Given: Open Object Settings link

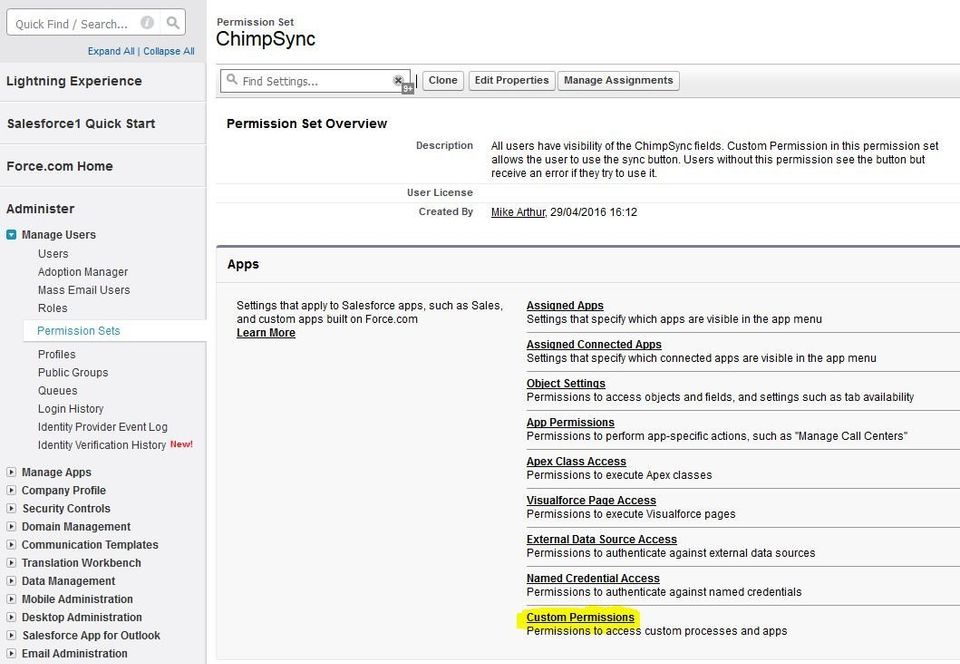Looking at the screenshot, I should point(566,384).
